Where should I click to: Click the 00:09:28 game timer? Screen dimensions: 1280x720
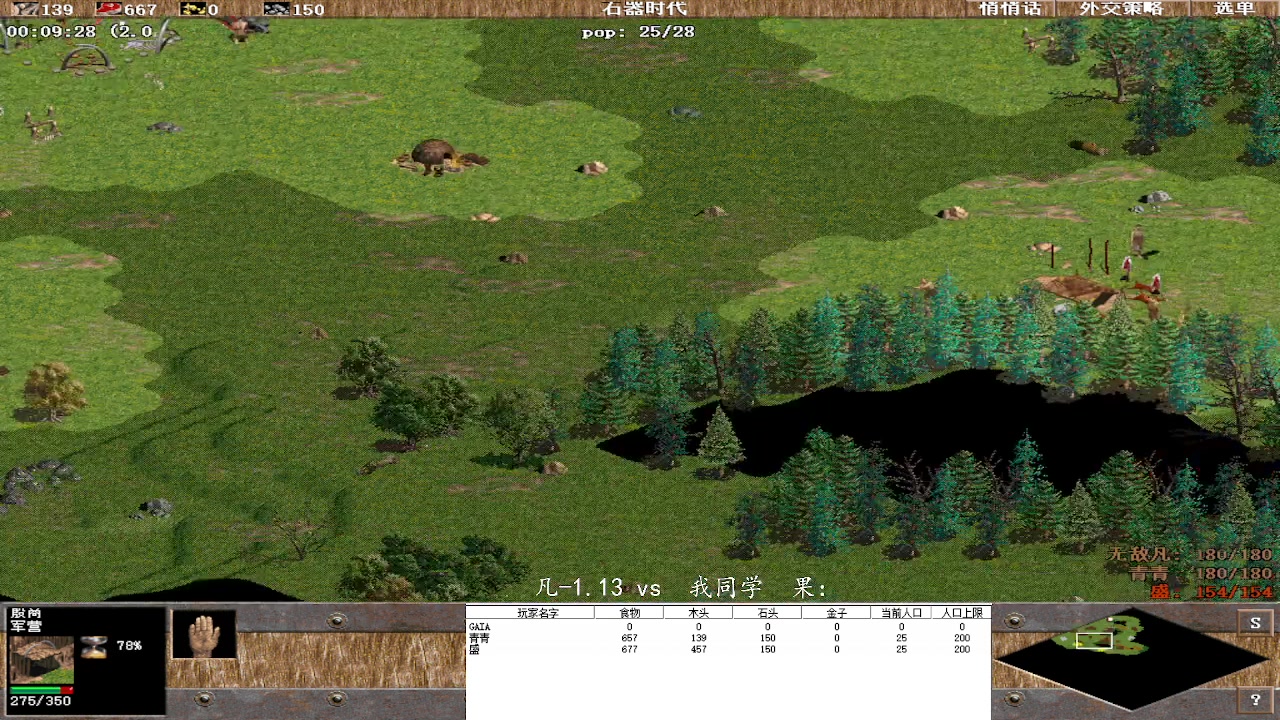pyautogui.click(x=51, y=32)
